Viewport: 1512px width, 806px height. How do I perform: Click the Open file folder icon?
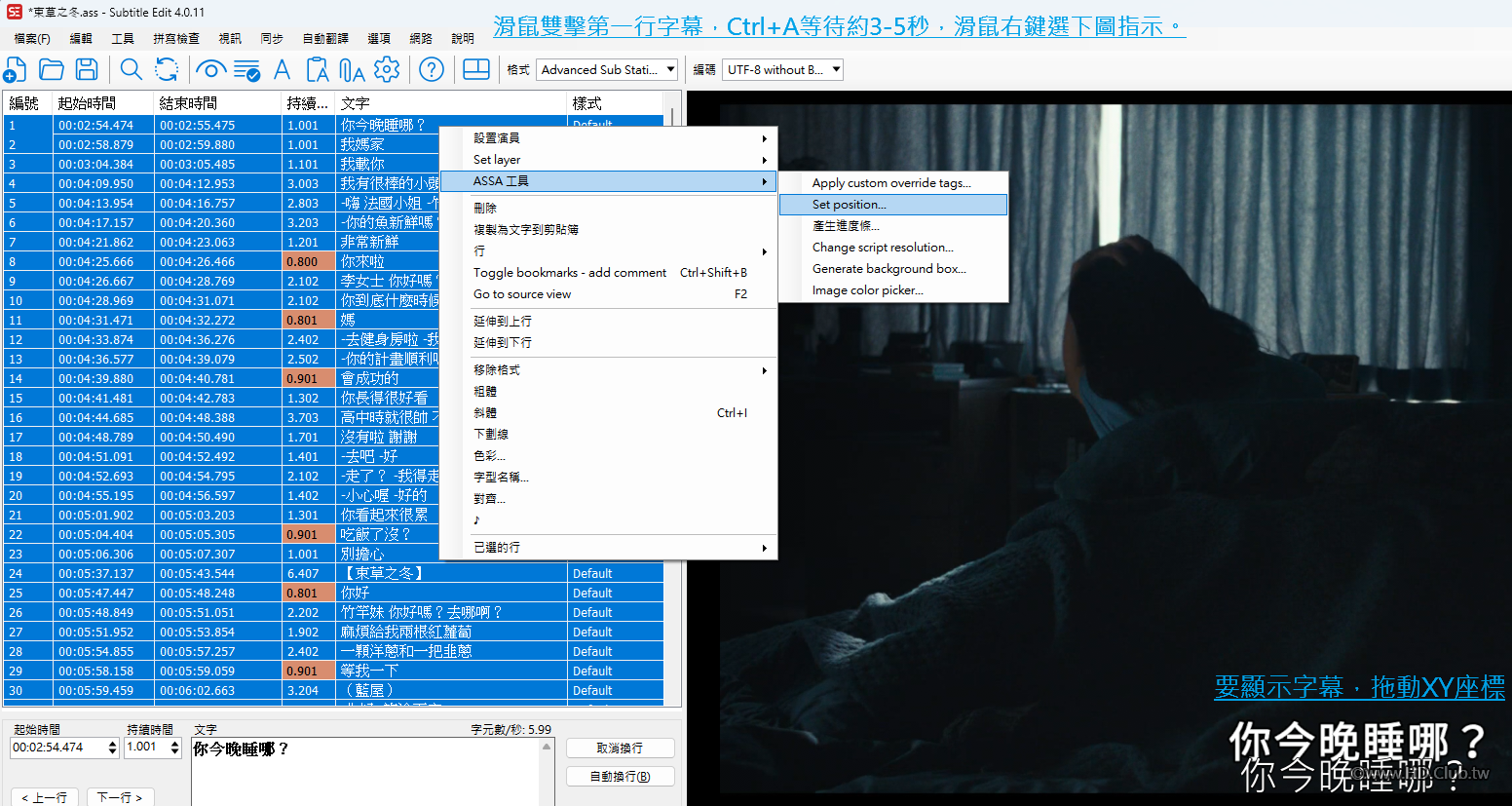[51, 69]
